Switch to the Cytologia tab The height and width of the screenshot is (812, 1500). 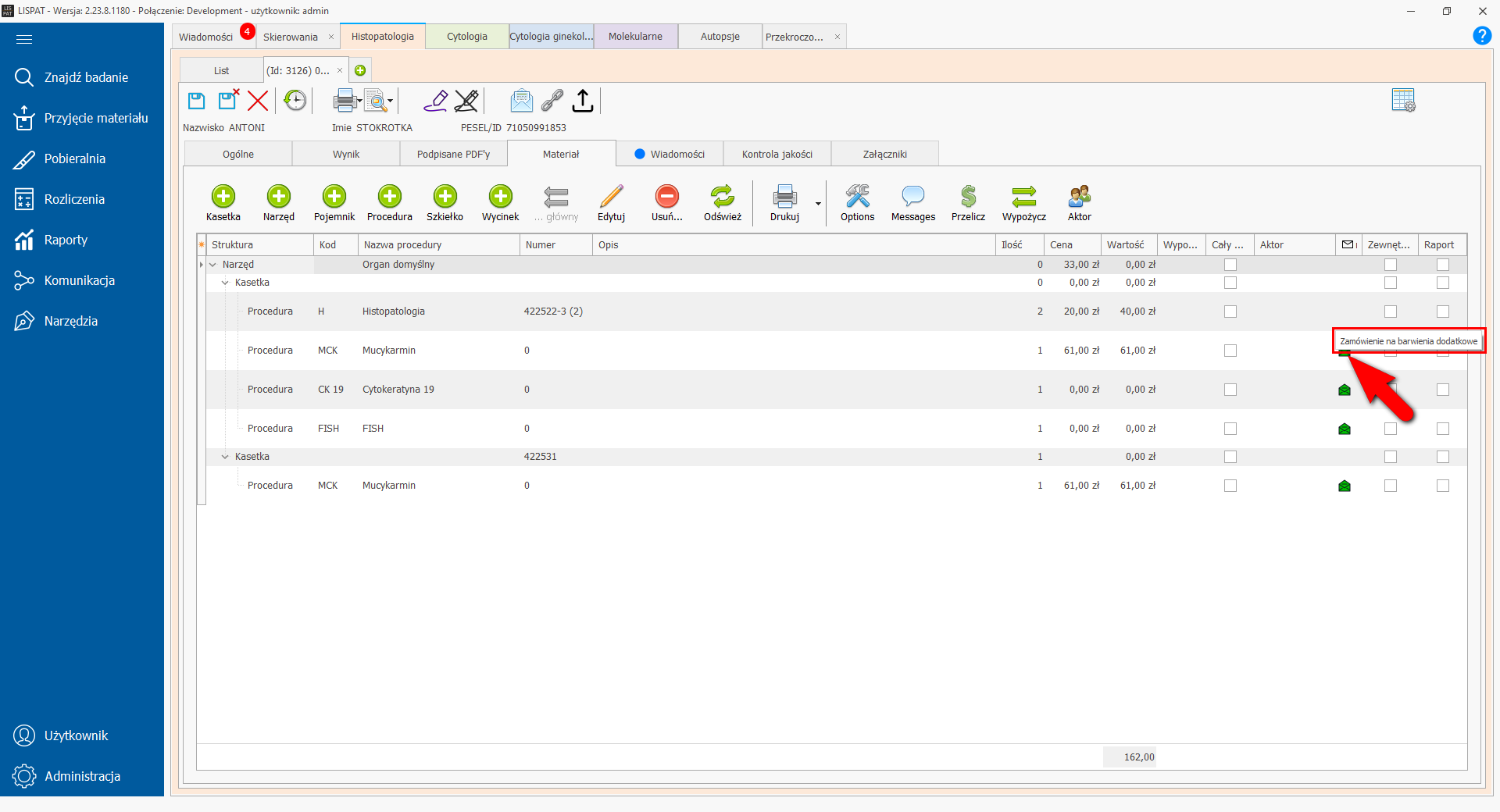(x=467, y=37)
